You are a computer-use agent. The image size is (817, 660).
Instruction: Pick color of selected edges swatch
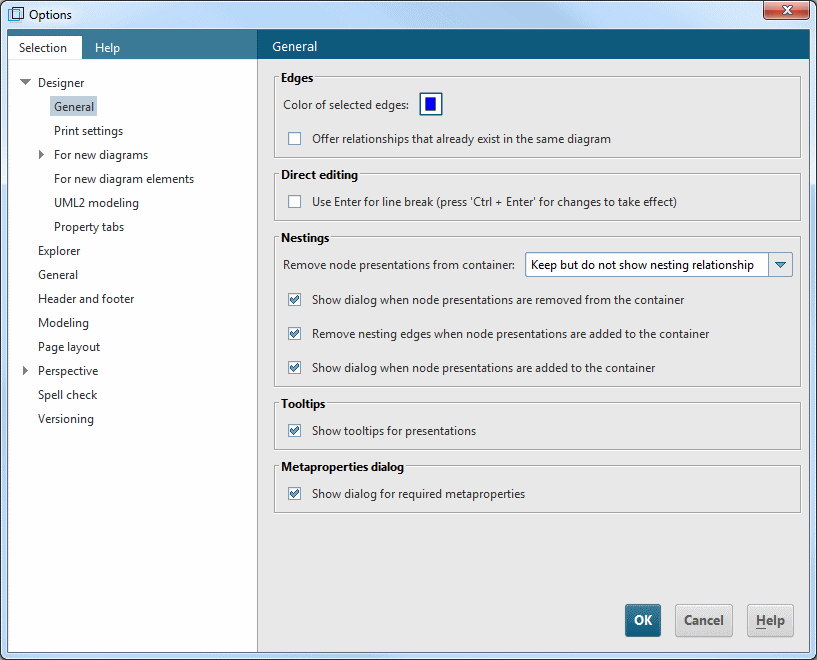(x=430, y=104)
